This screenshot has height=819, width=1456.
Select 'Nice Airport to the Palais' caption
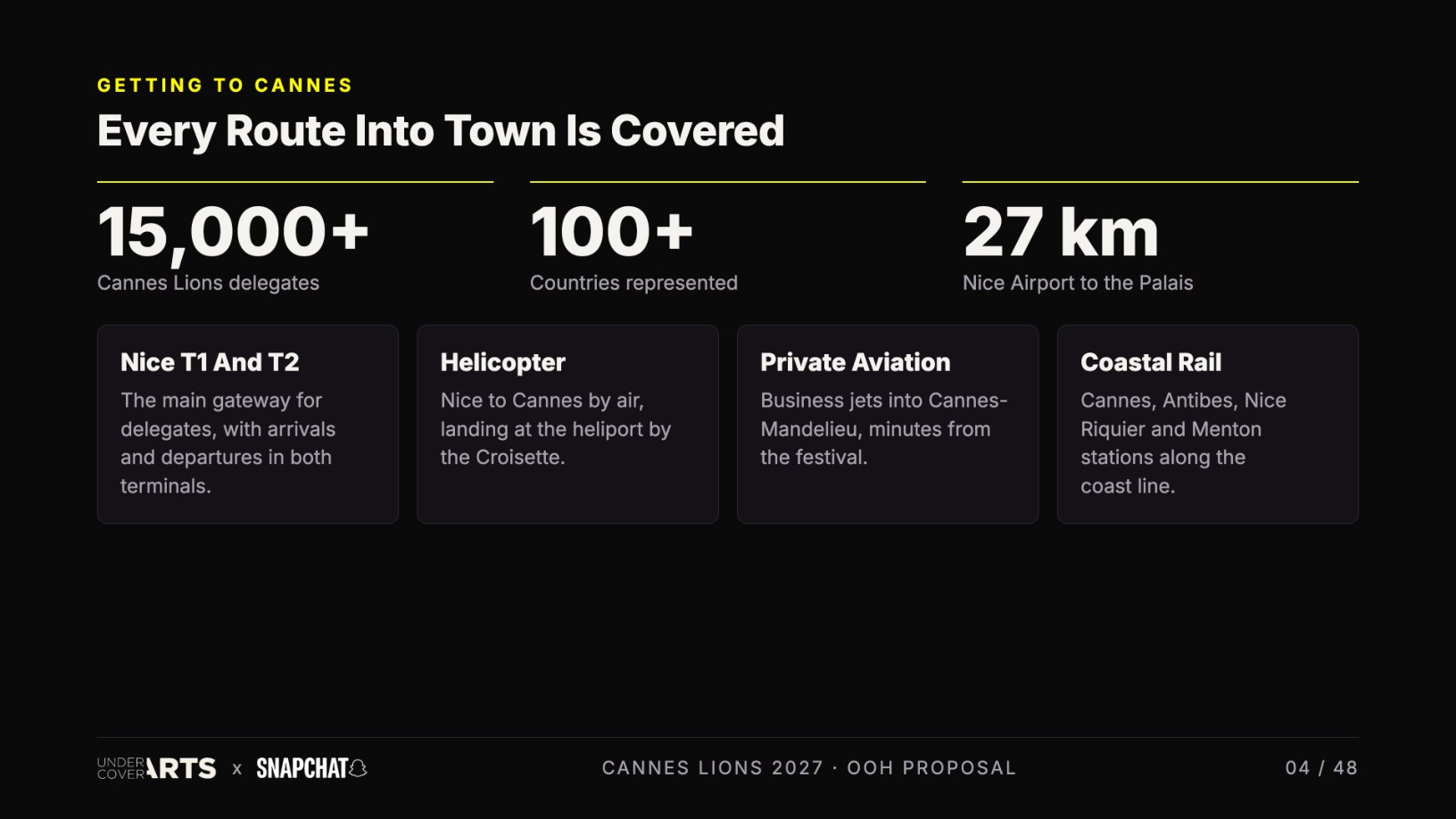tap(1078, 283)
